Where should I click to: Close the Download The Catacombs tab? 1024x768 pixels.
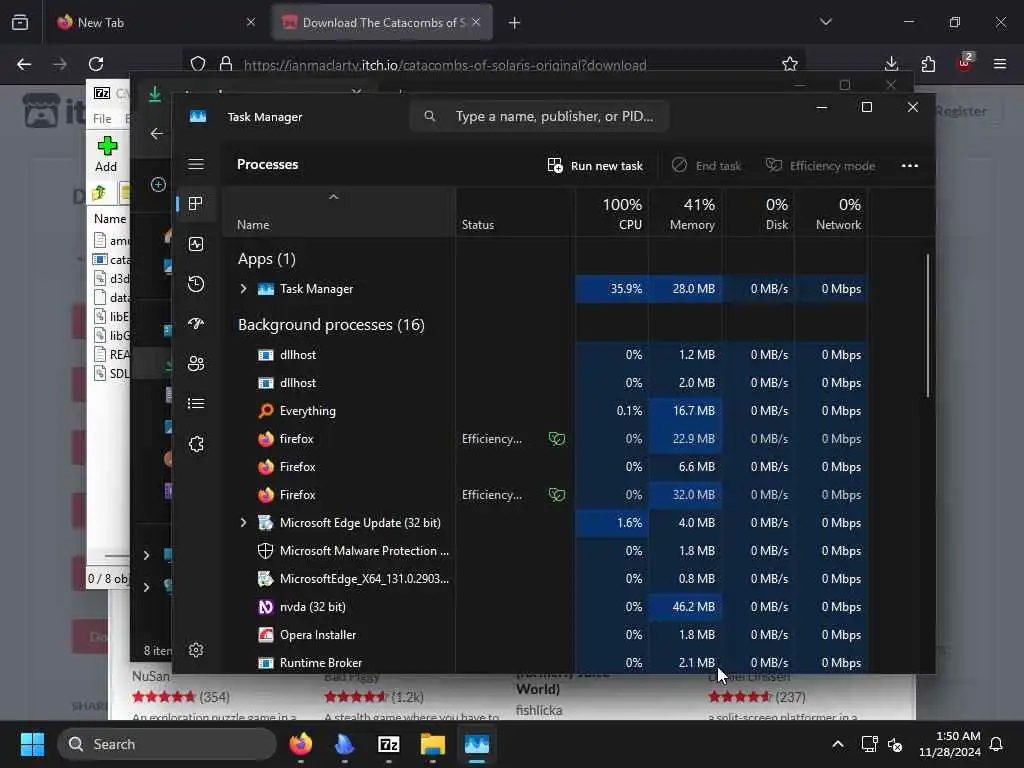[476, 22]
